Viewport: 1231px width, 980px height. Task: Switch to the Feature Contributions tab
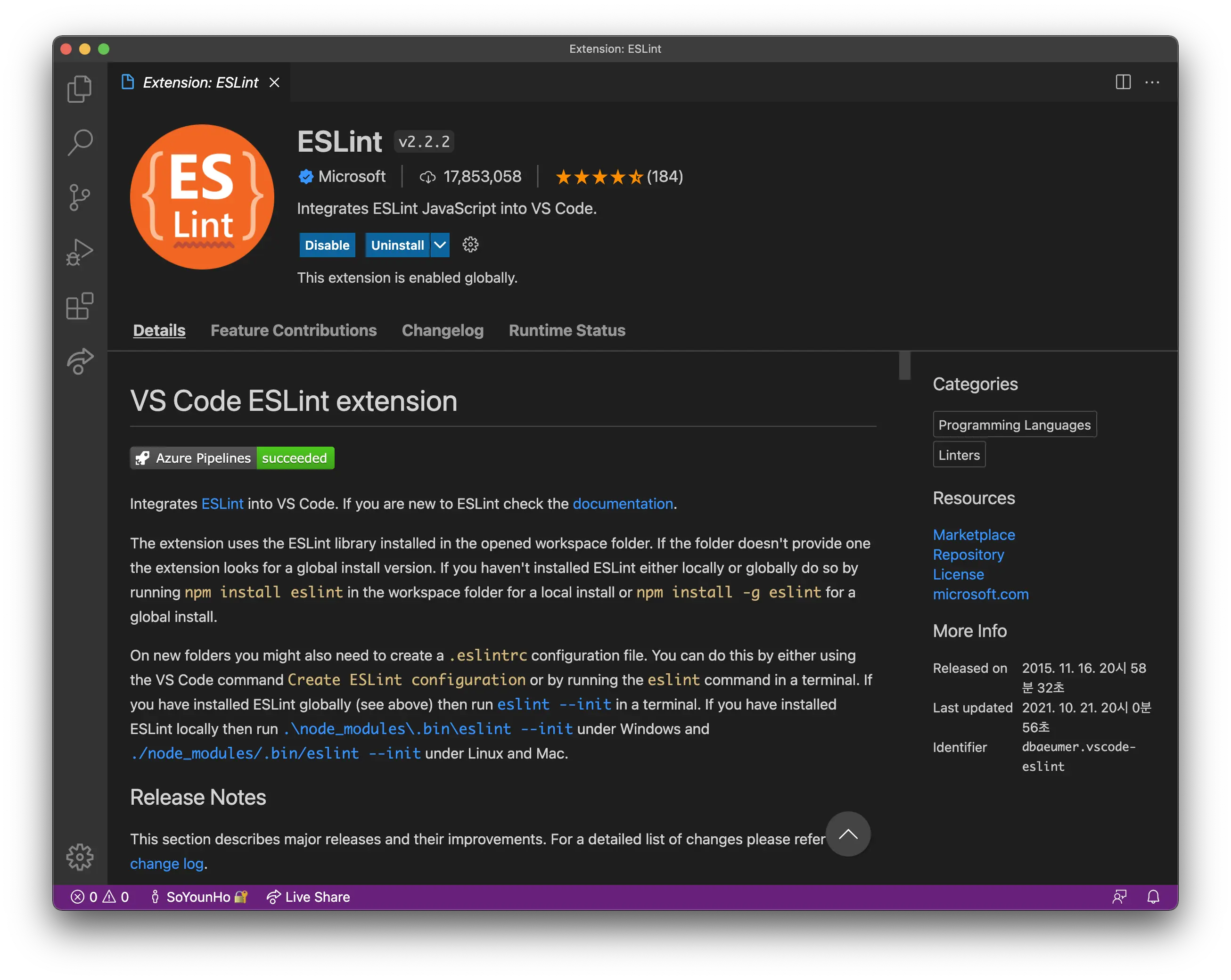coord(294,330)
